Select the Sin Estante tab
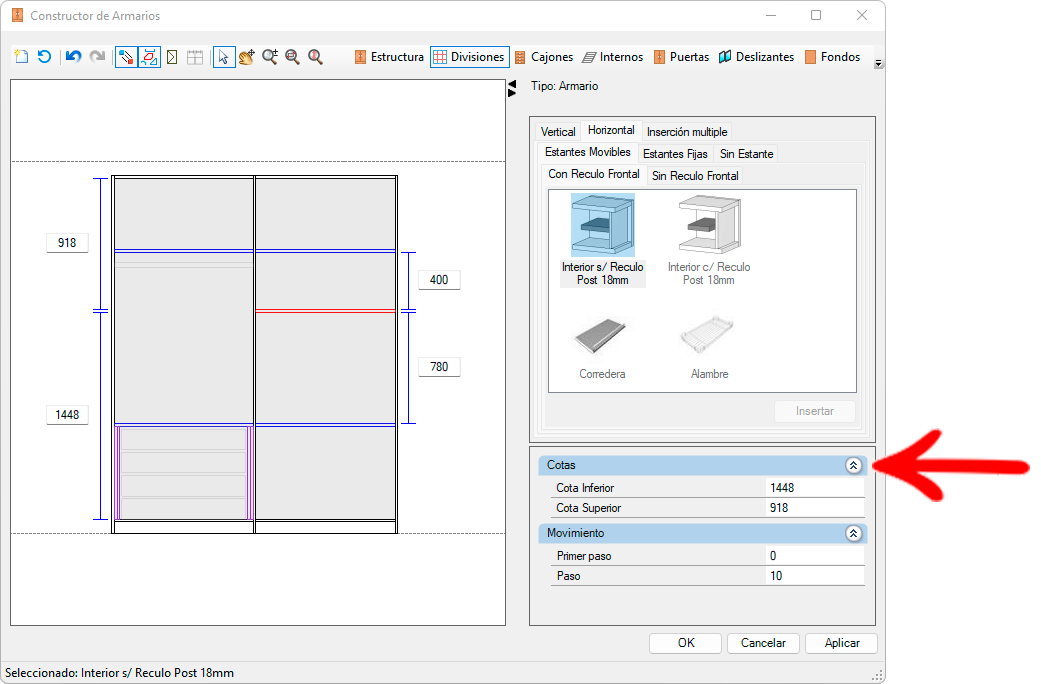The image size is (1041, 684). [746, 153]
